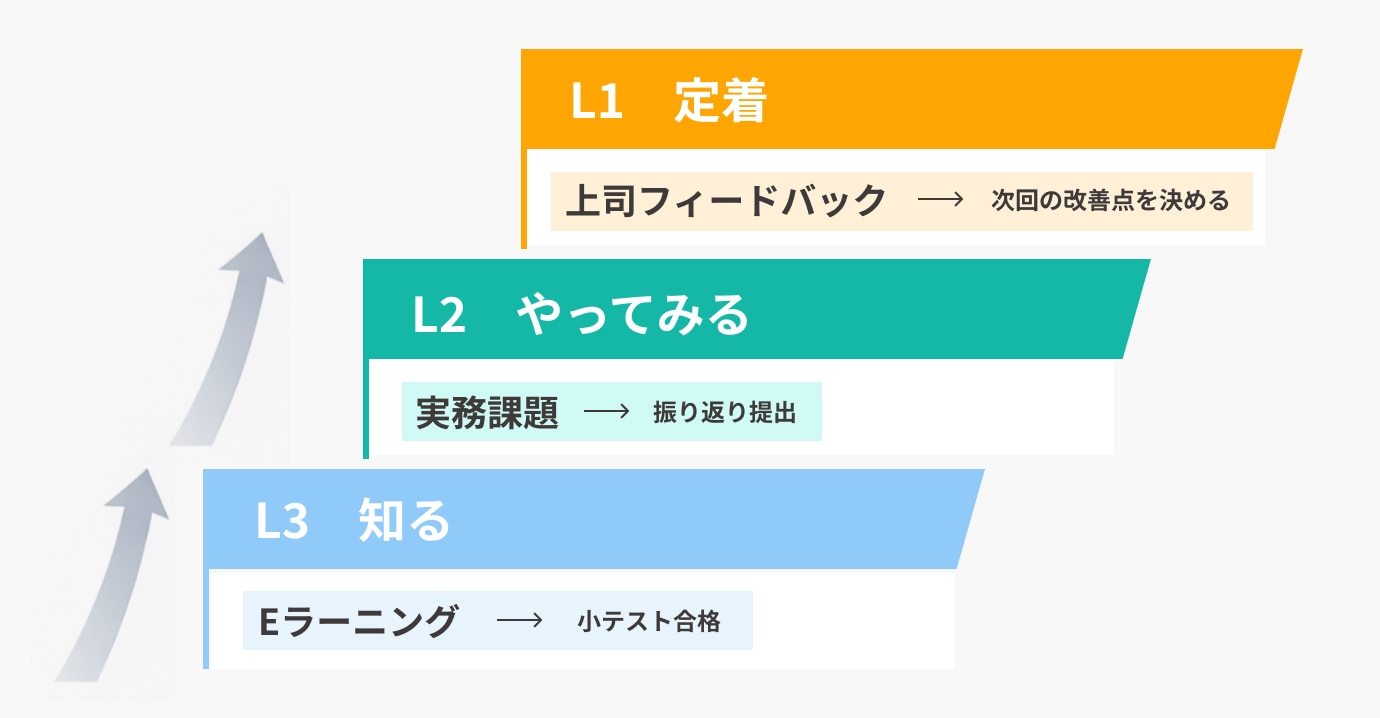The image size is (1380, 718).
Task: Click the L3 level code text
Action: (x=282, y=522)
